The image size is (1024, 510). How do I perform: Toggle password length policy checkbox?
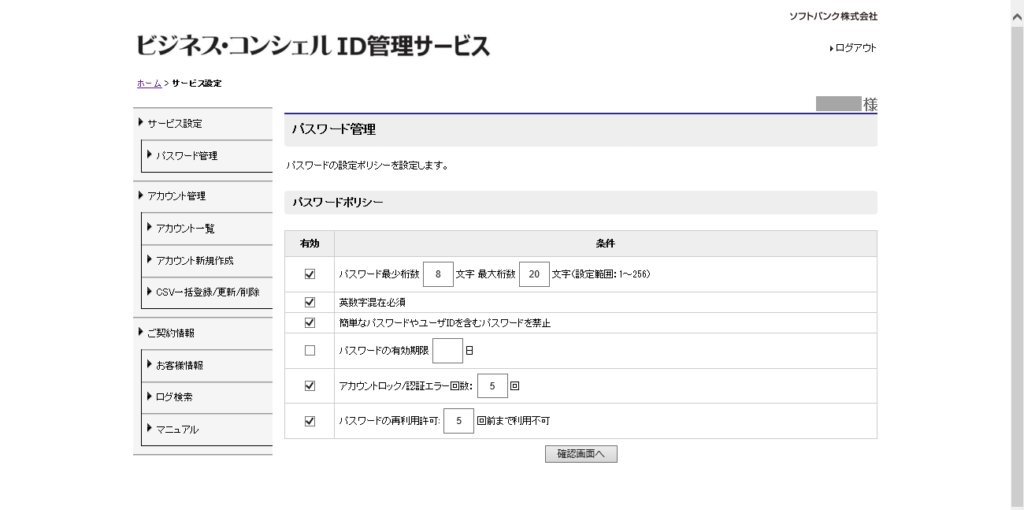[x=310, y=273]
